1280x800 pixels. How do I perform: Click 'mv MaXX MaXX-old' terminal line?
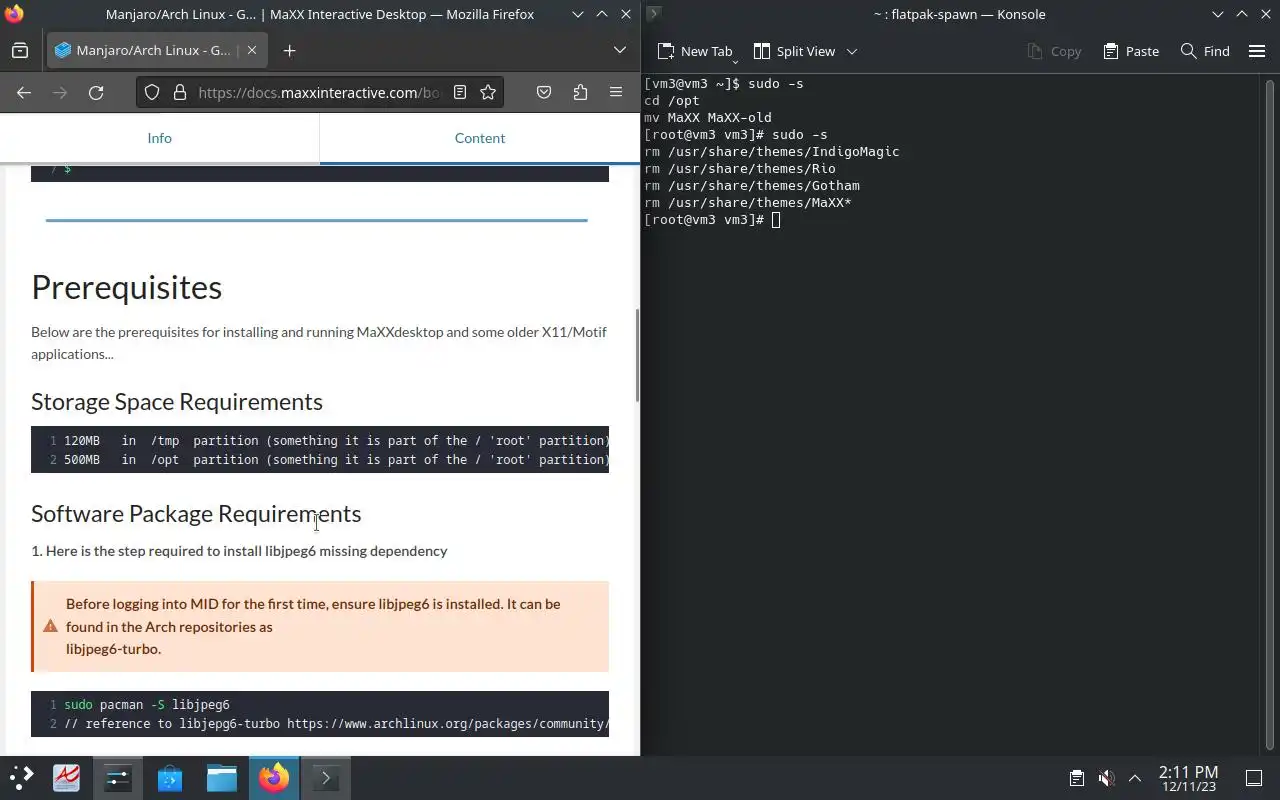pos(708,118)
